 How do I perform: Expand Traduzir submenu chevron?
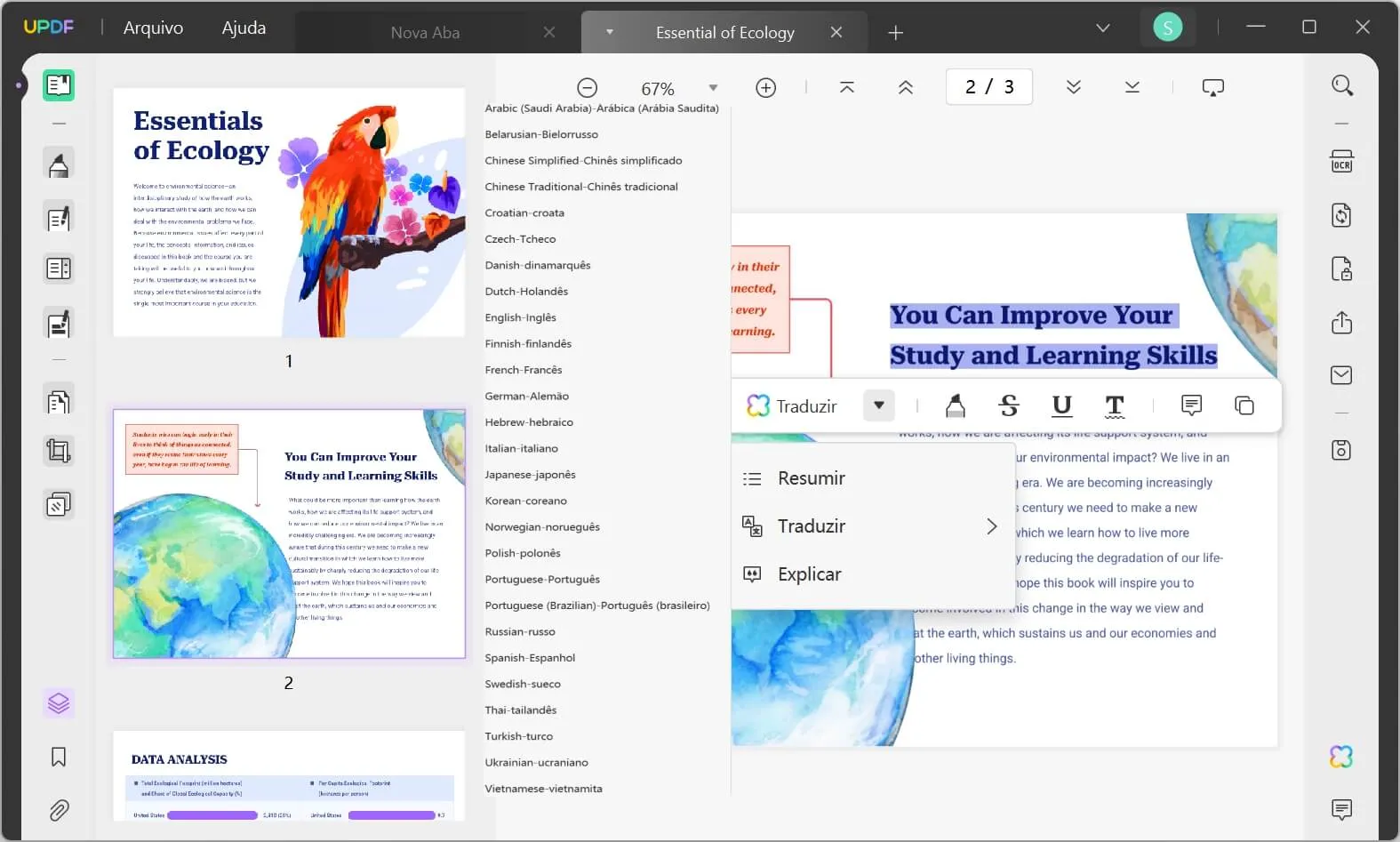(x=992, y=526)
